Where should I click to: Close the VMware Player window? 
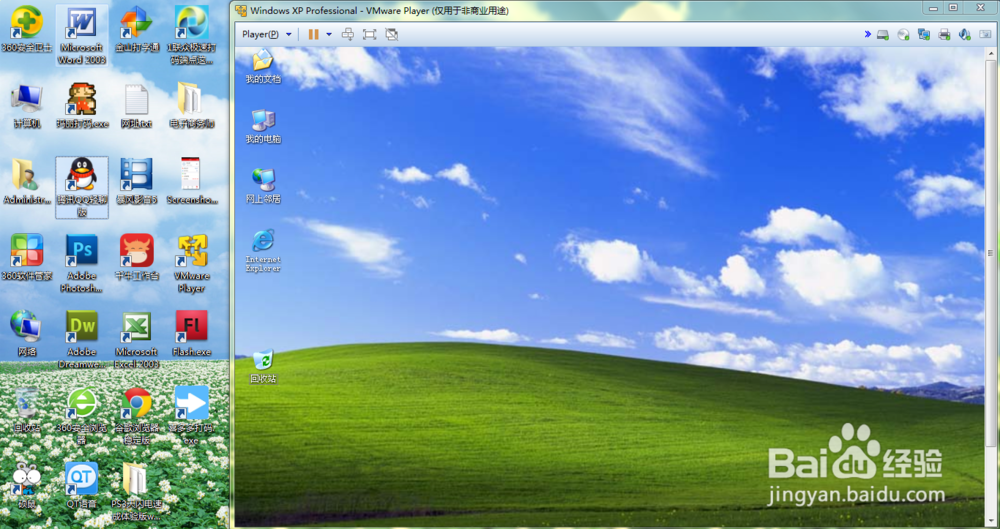pyautogui.click(x=980, y=8)
